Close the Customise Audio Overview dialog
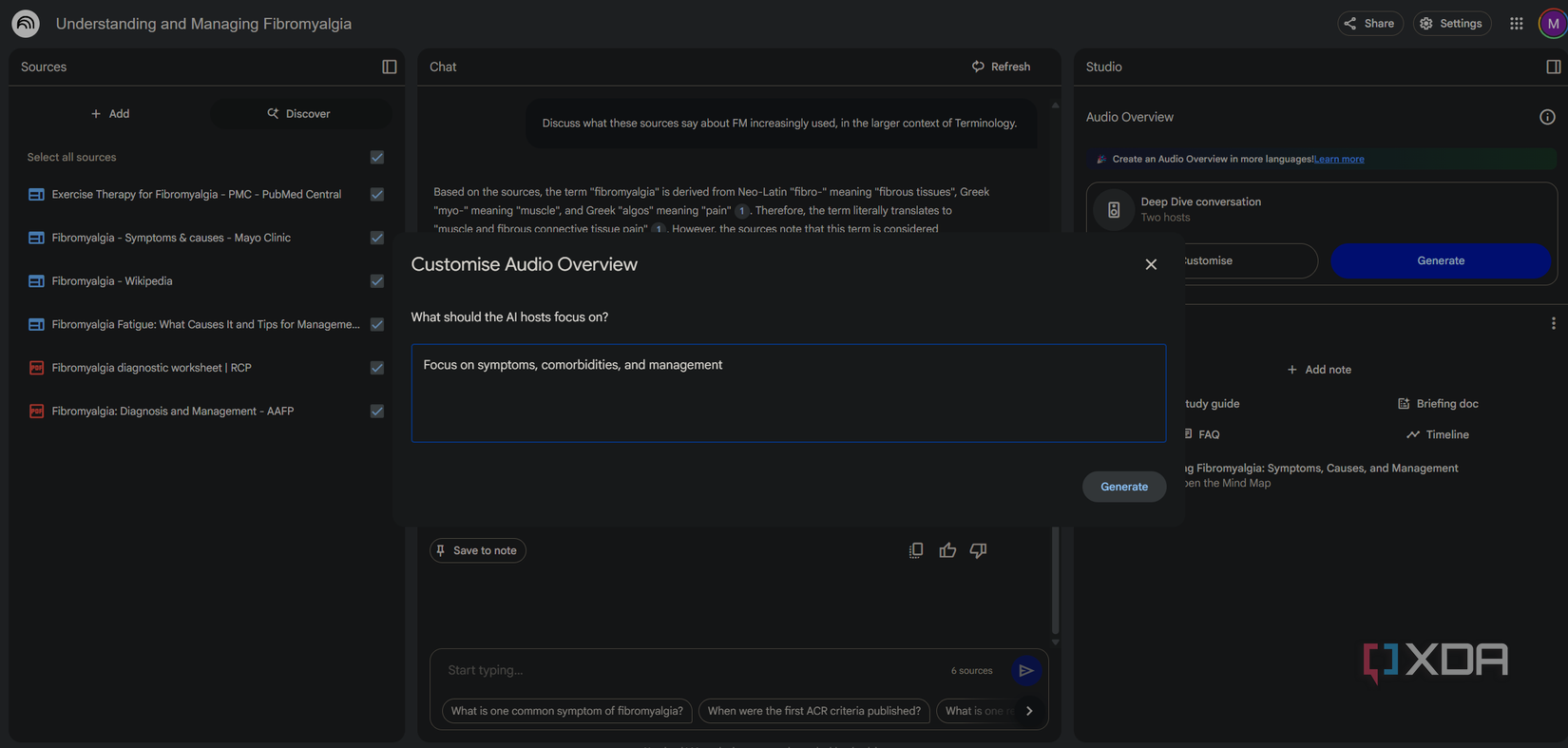This screenshot has width=1568, height=748. coord(1151,264)
